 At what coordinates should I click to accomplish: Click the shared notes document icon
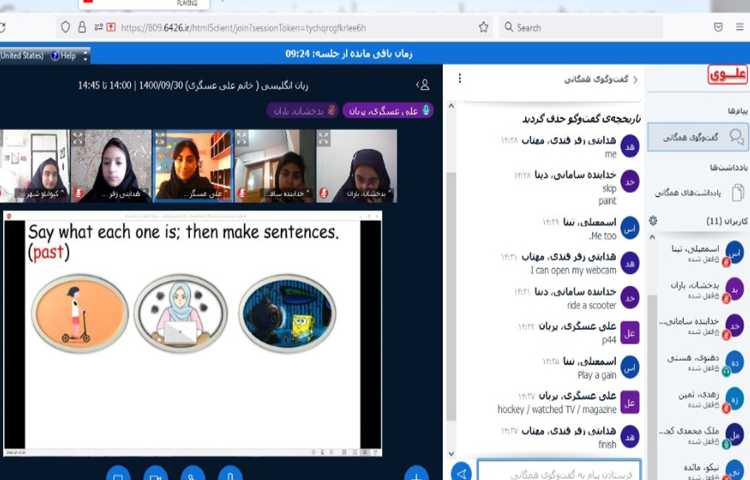click(737, 193)
